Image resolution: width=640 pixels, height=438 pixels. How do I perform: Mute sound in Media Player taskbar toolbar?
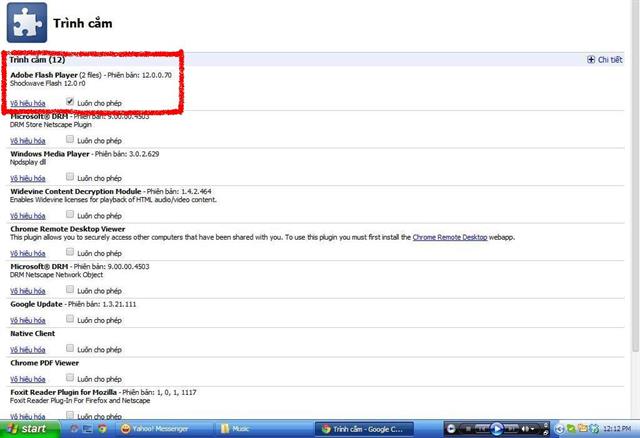coord(525,429)
